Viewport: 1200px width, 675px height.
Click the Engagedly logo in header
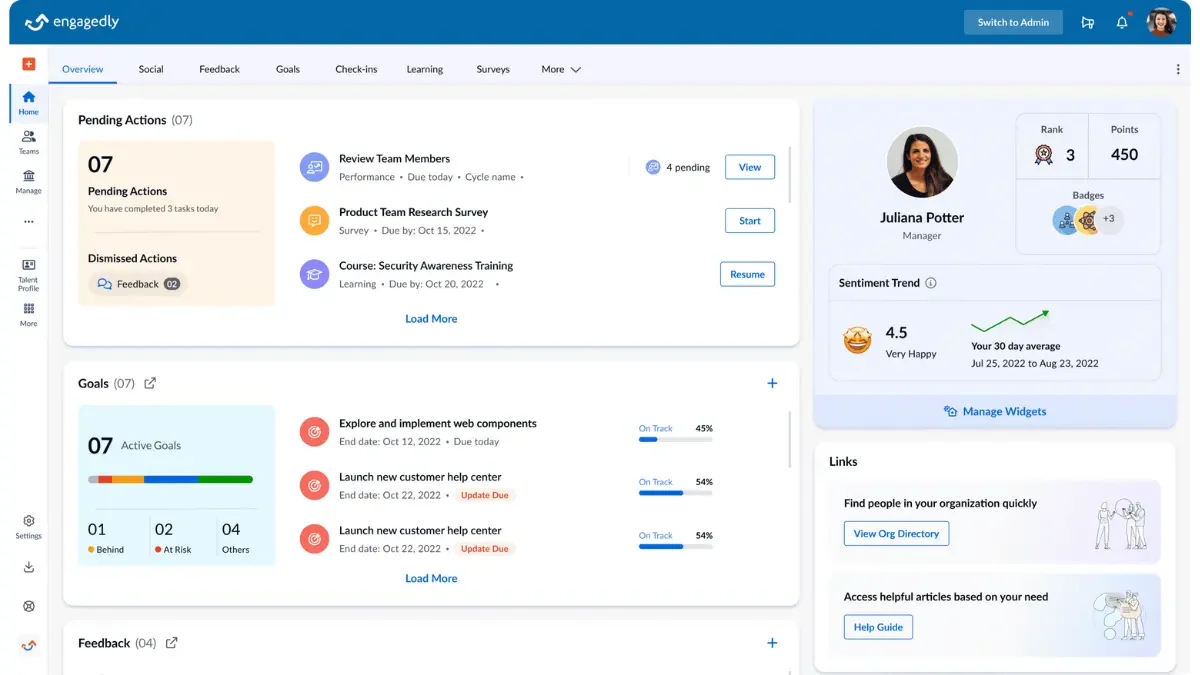pyautogui.click(x=72, y=22)
